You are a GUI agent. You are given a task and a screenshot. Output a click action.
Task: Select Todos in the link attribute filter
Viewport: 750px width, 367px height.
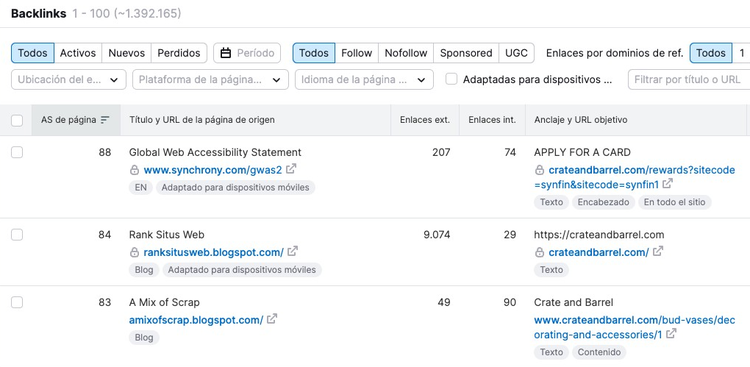coord(314,53)
